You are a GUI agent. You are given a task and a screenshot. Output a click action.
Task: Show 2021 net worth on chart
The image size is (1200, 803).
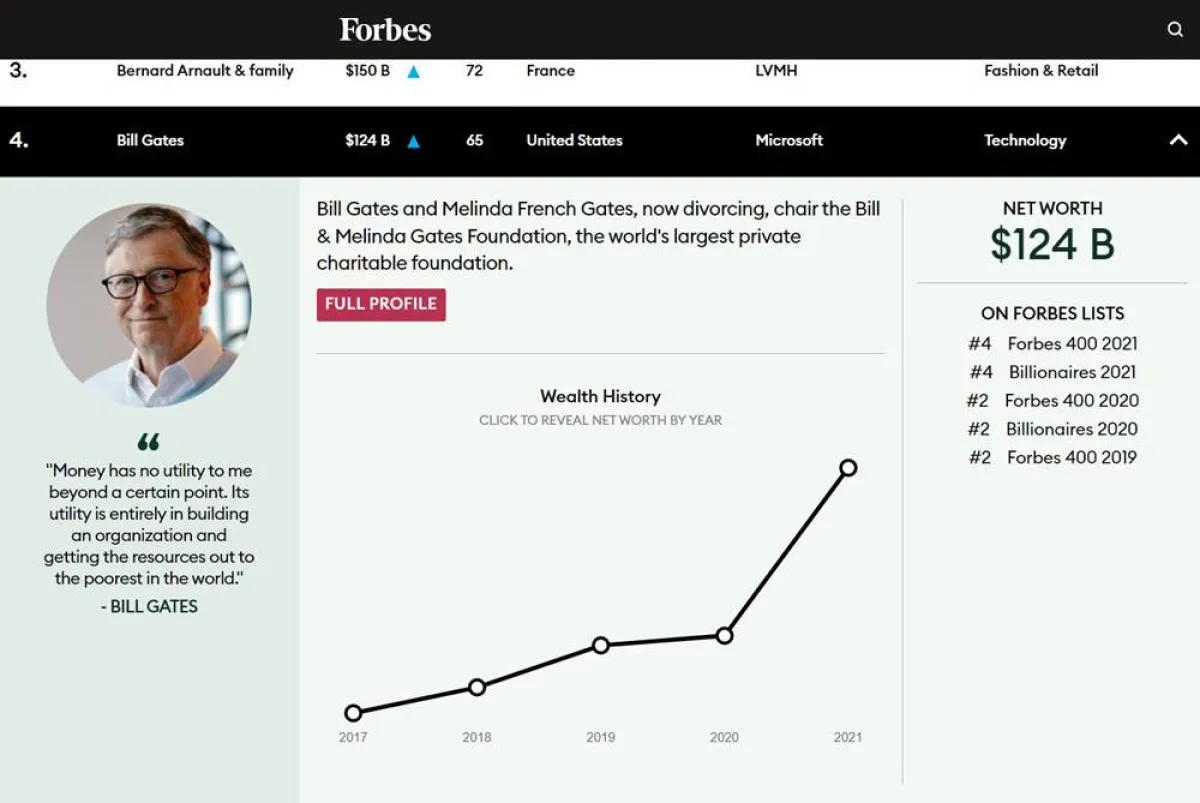848,467
